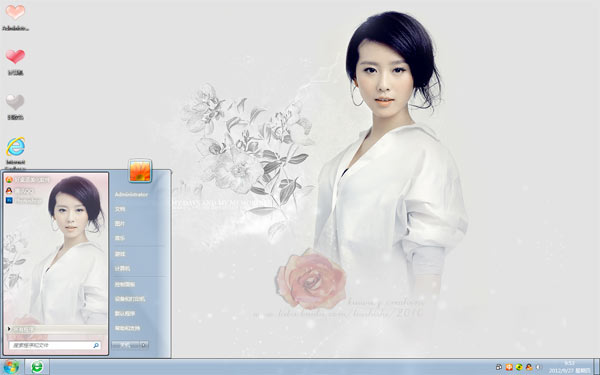600x375 pixels.
Task: Click the Start menu search box
Action: click(55, 345)
